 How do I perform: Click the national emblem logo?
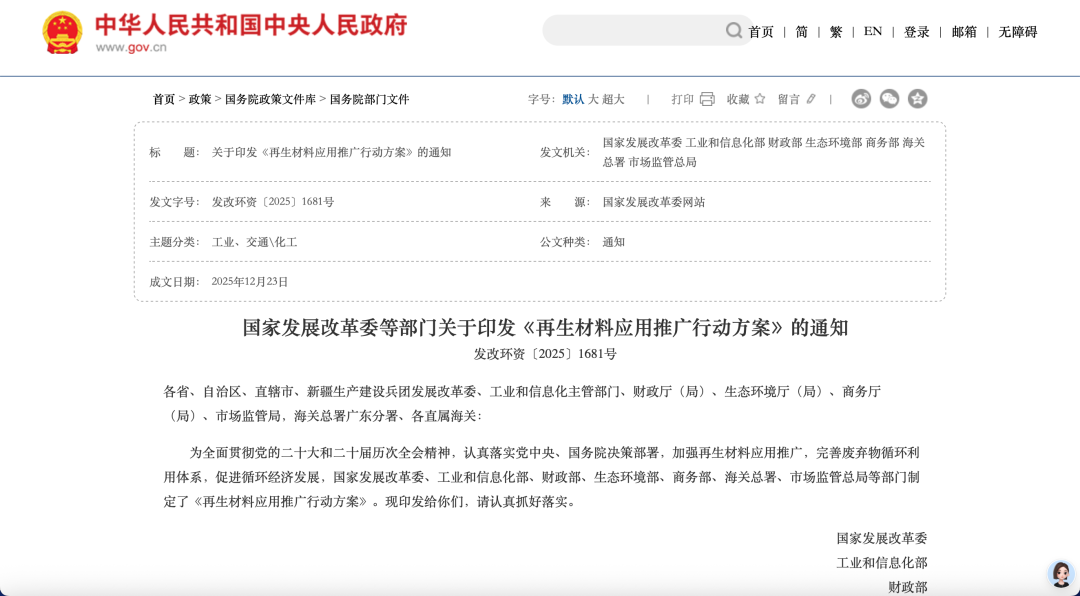(62, 32)
